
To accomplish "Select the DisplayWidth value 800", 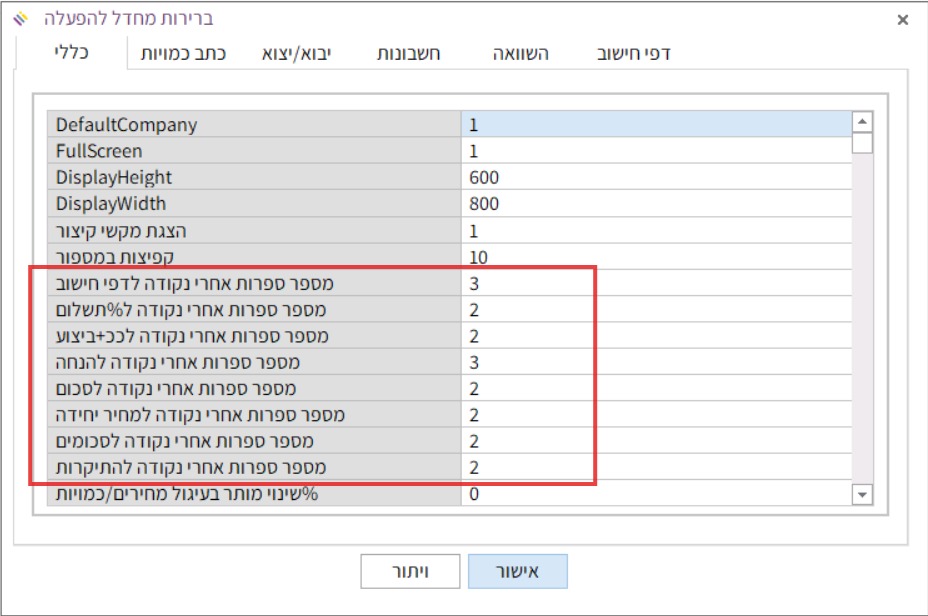I will tap(655, 204).
